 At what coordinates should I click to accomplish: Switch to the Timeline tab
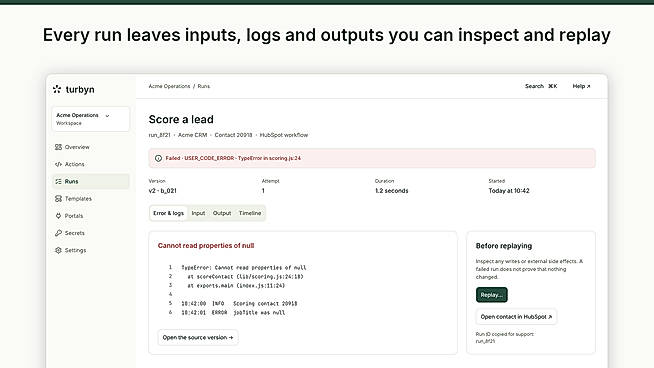(x=250, y=213)
